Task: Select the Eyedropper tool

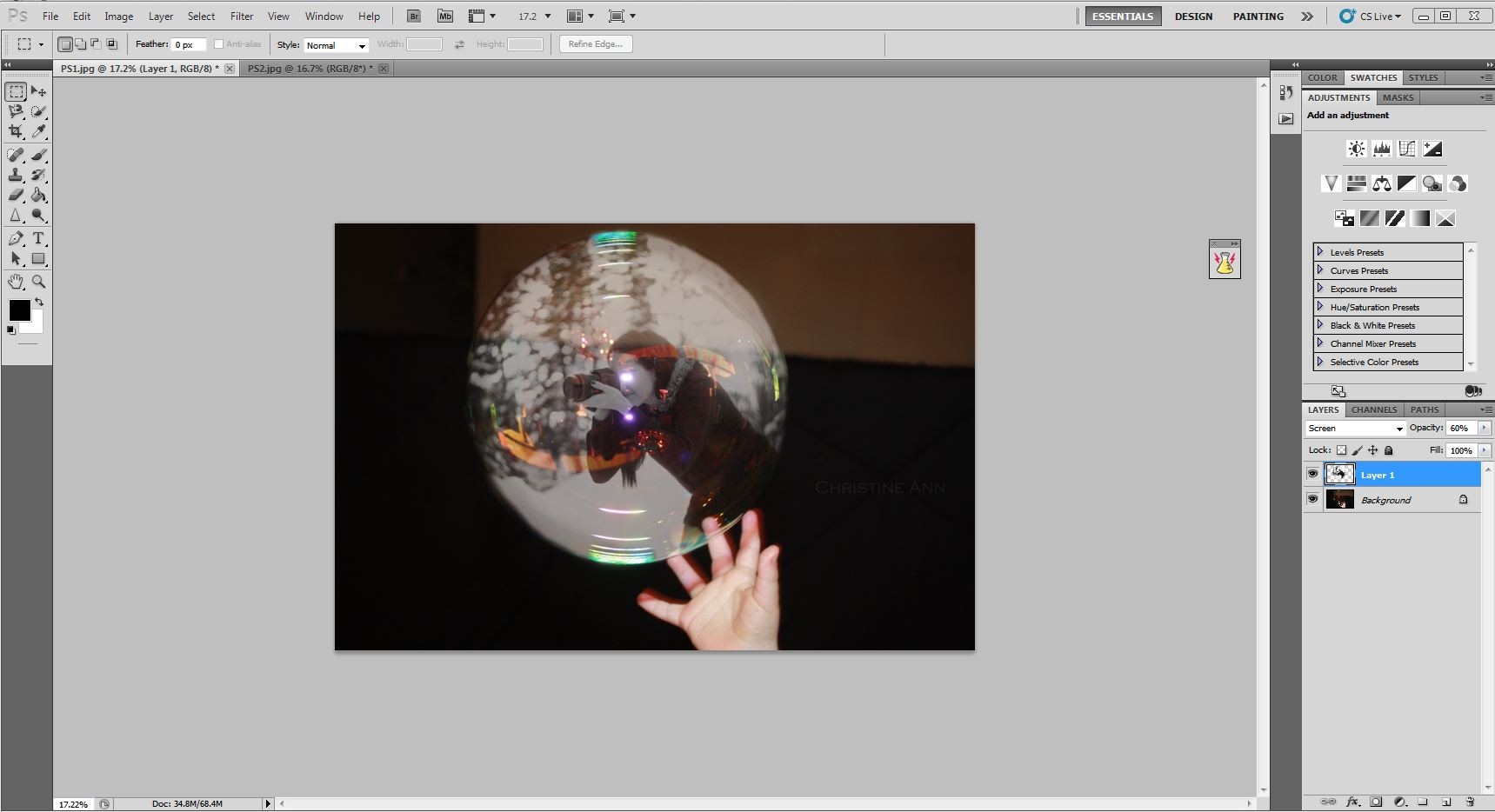Action: (x=38, y=131)
